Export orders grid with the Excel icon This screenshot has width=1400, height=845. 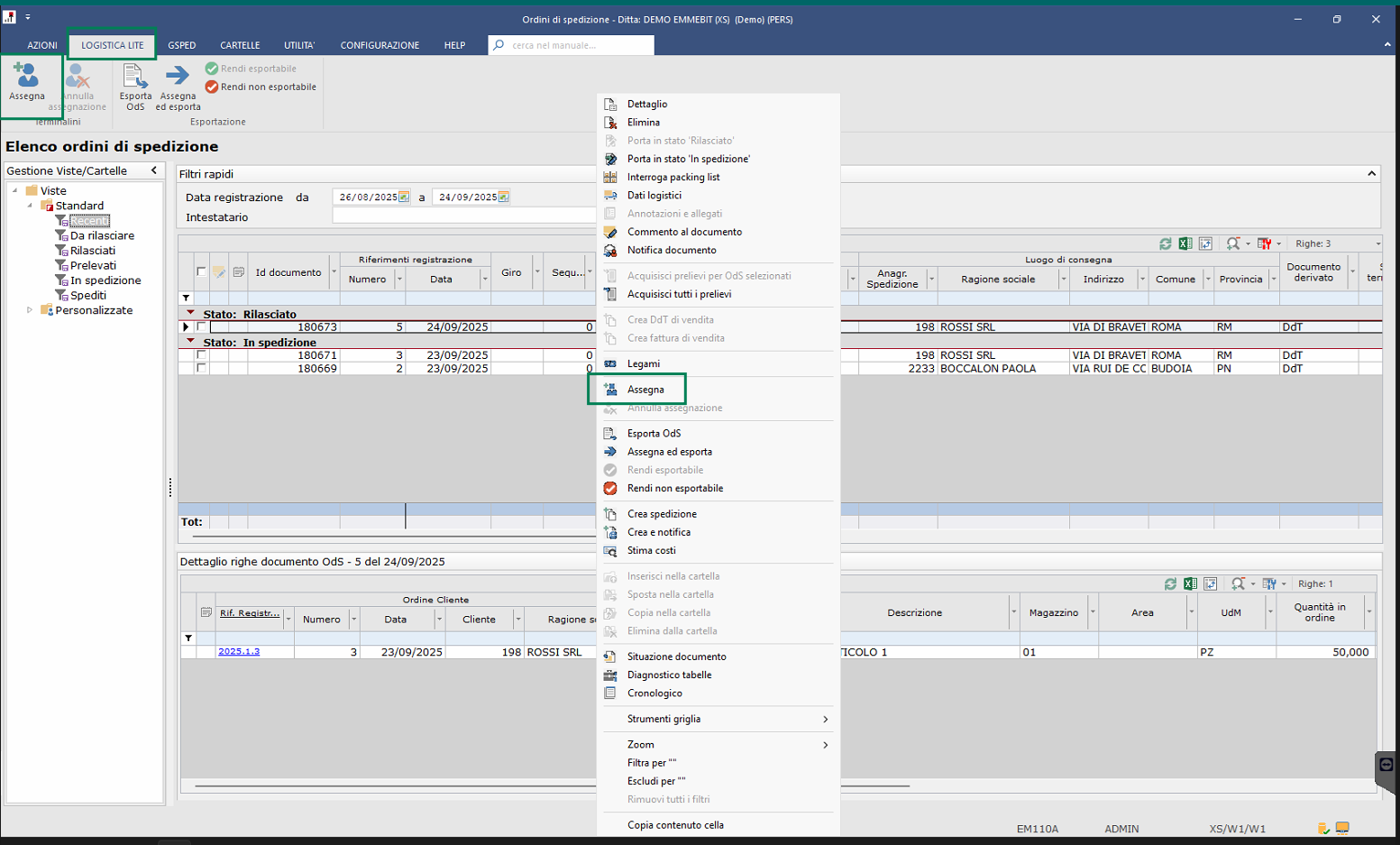click(1185, 243)
